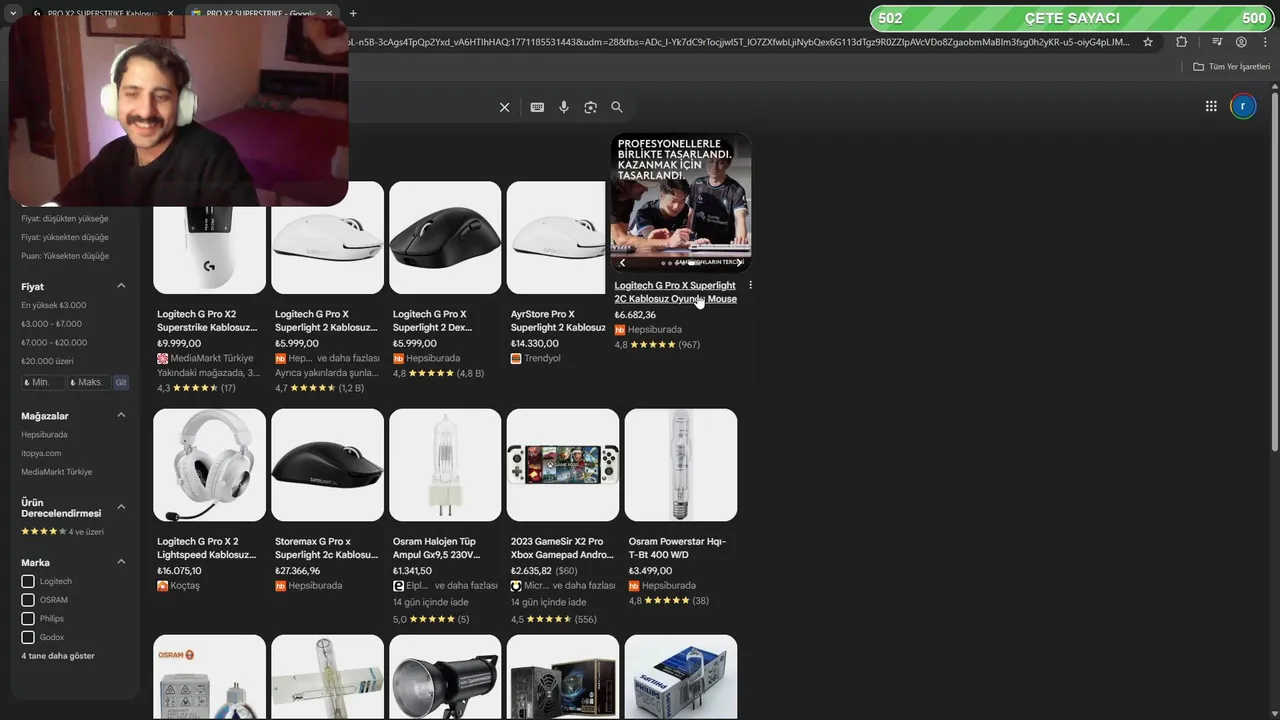Clear the Google search box text
The image size is (1280, 720).
coord(504,107)
